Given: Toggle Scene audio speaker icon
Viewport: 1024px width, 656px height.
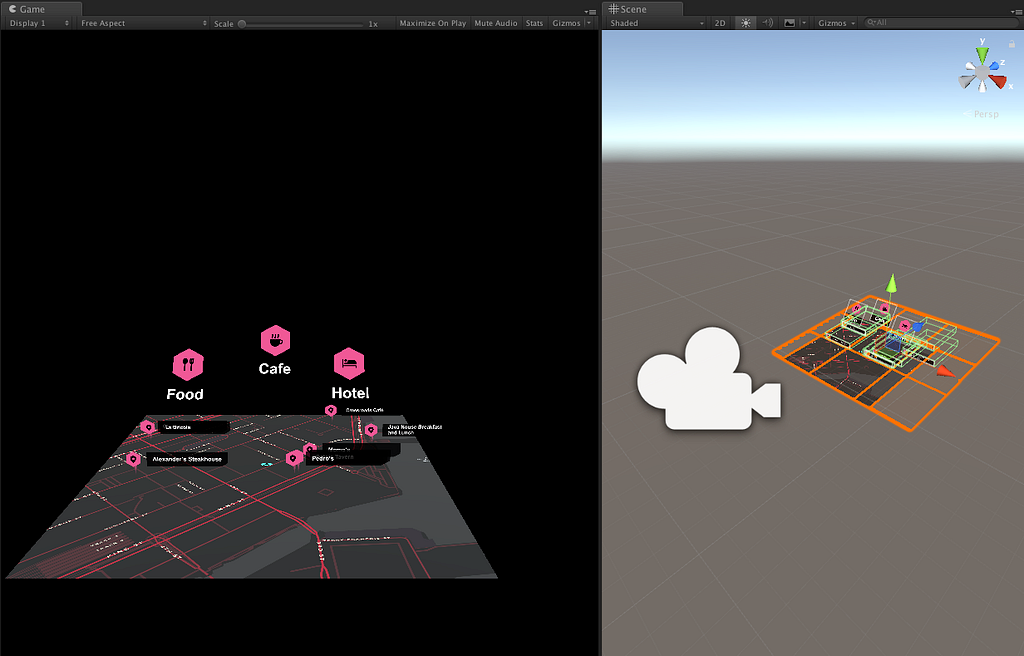Looking at the screenshot, I should [x=767, y=23].
